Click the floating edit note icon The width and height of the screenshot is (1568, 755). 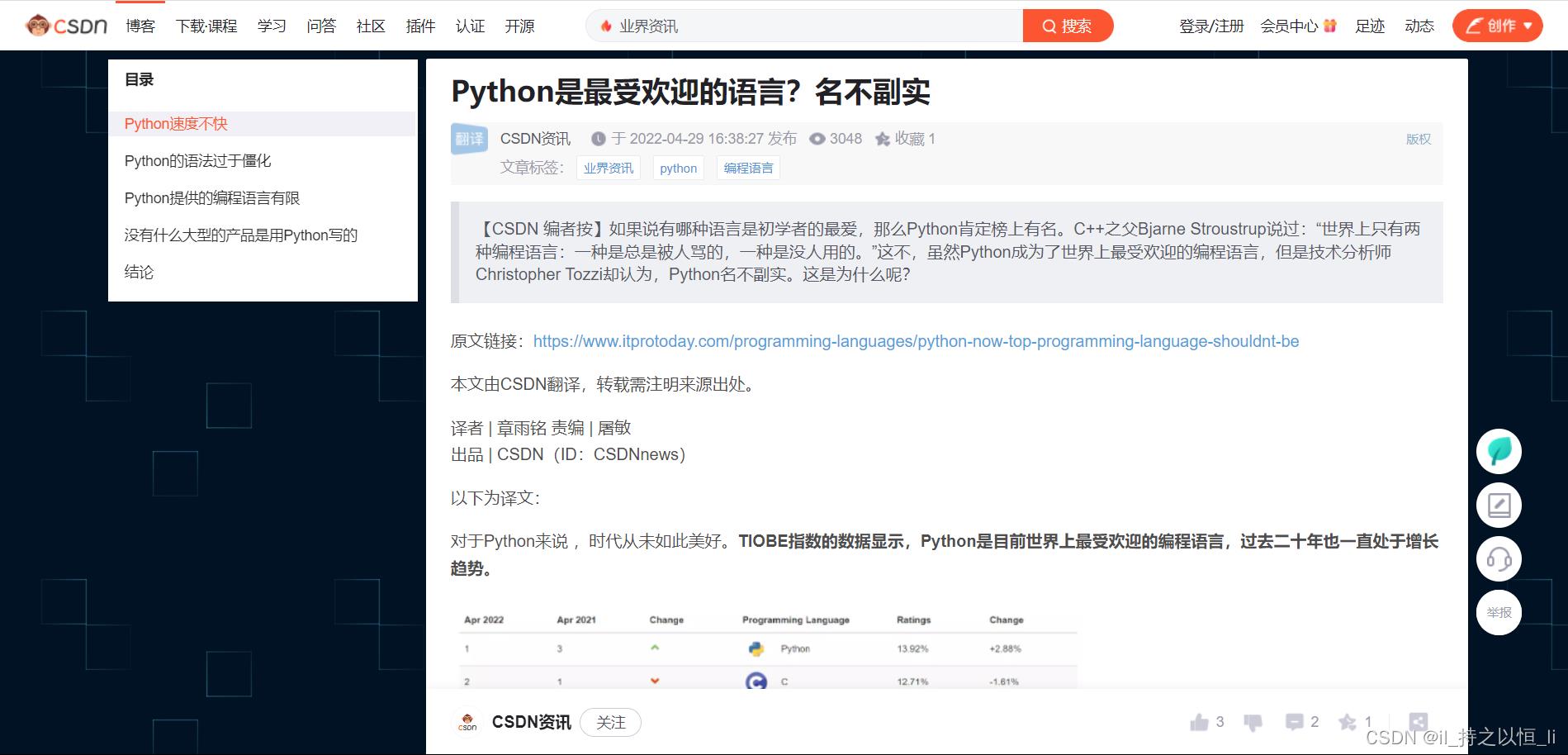[1499, 505]
